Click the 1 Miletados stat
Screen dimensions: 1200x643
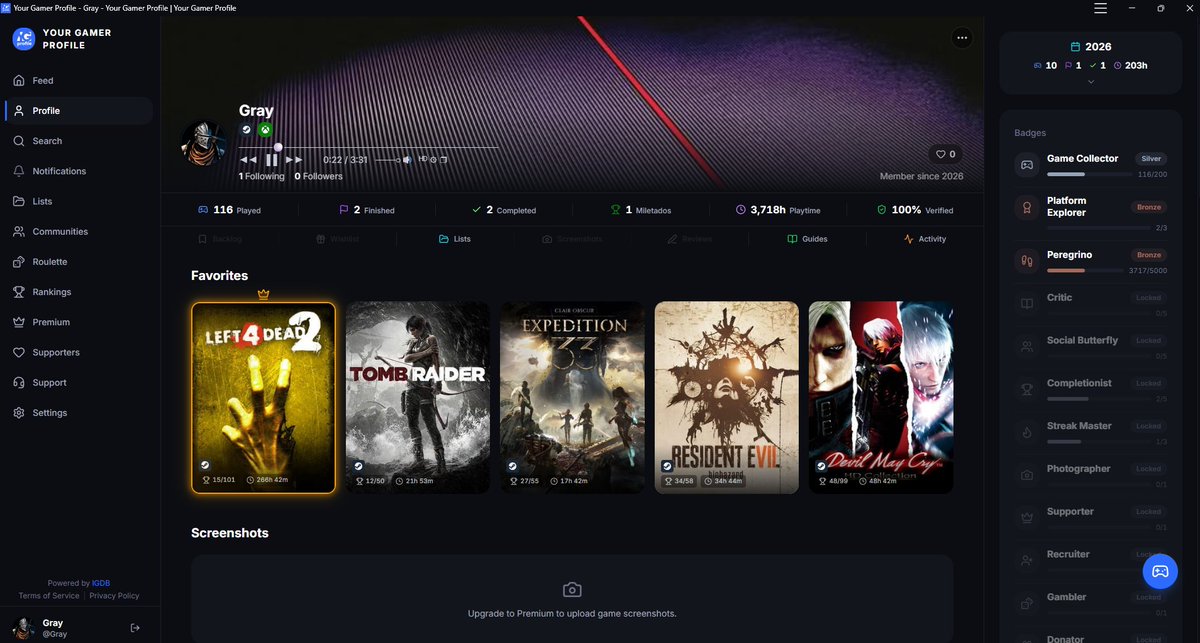pyautogui.click(x=639, y=210)
